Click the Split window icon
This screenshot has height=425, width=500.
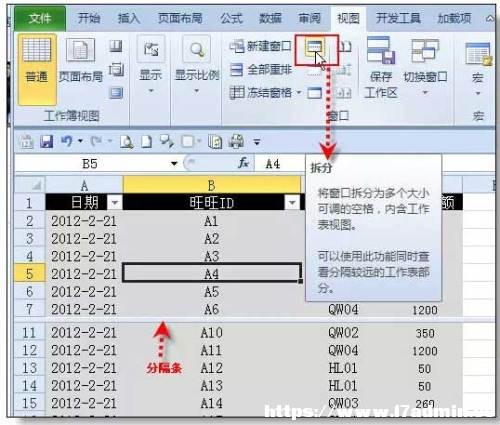314,48
